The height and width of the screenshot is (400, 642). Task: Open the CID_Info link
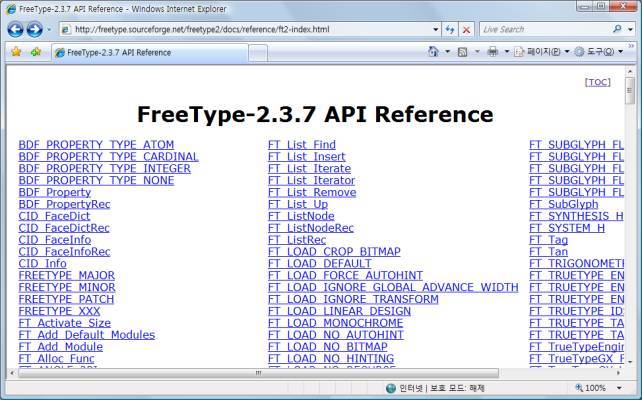(x=43, y=264)
